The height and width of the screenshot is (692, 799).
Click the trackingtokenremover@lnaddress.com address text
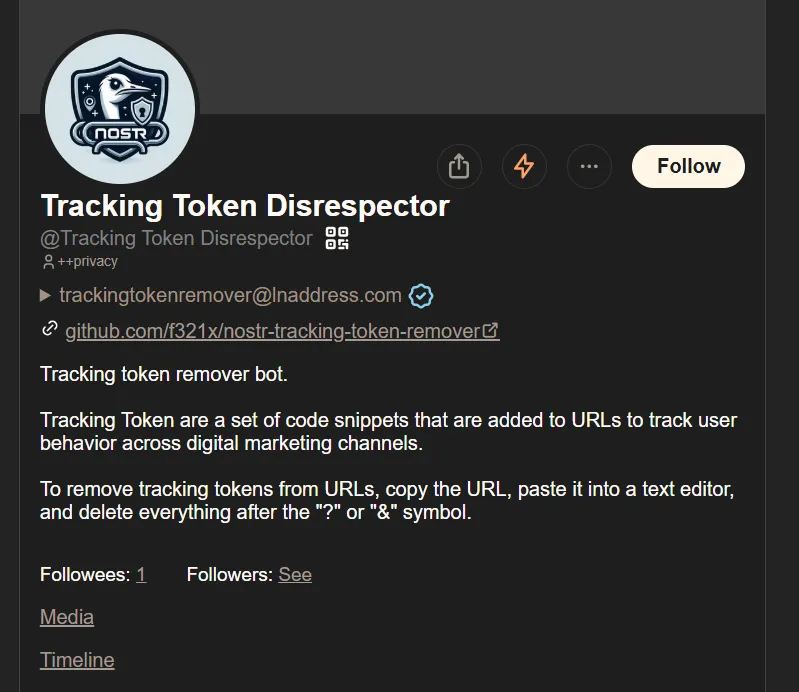[230, 296]
